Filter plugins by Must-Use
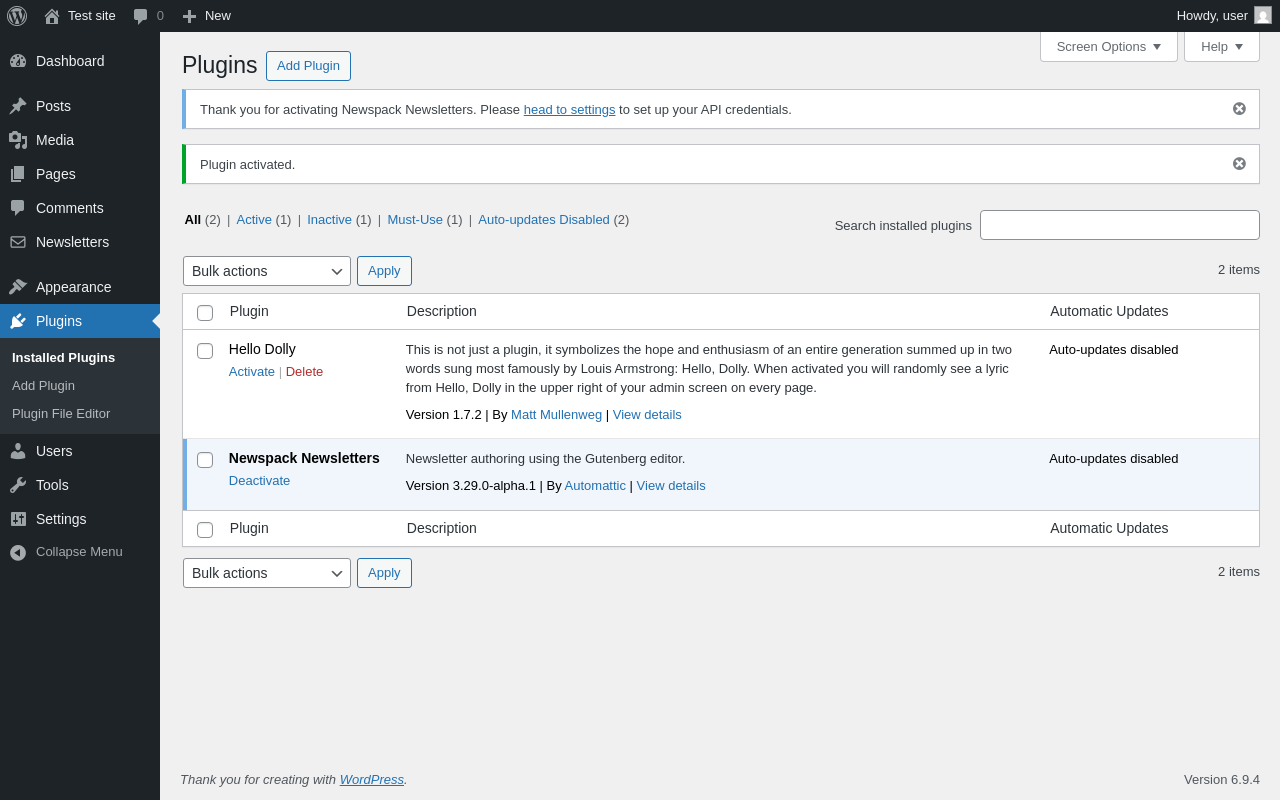Image resolution: width=1280 pixels, height=800 pixels. click(415, 219)
